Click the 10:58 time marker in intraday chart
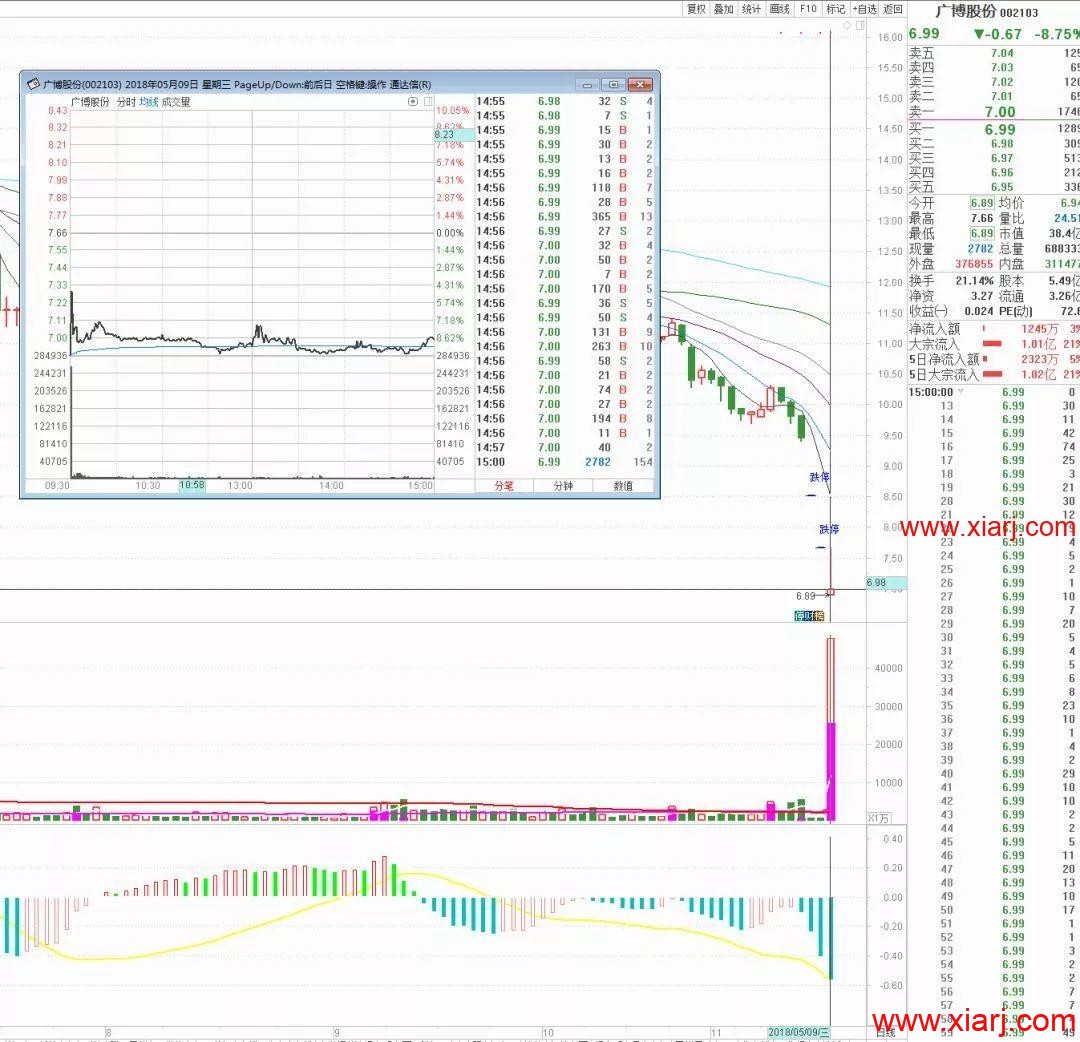The height and width of the screenshot is (1042, 1080). point(192,485)
